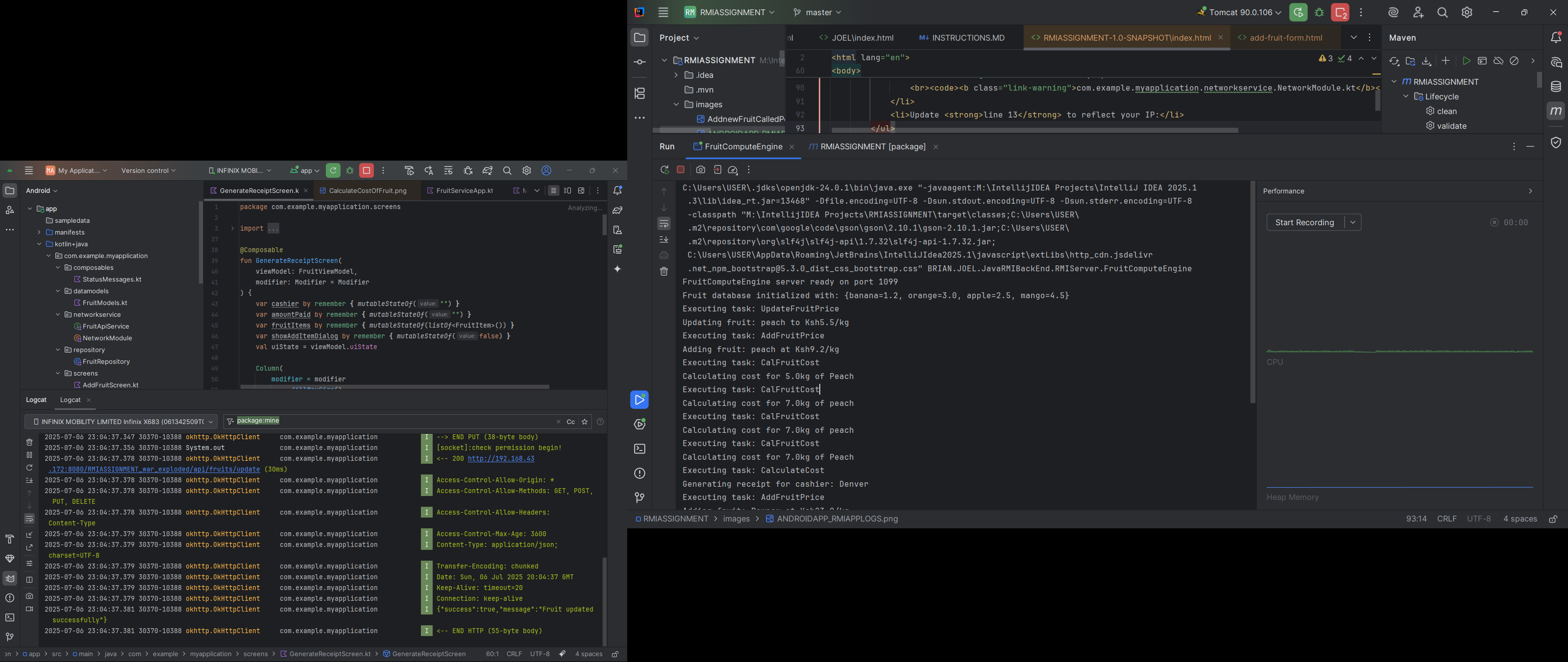
Task: Collapse the composables package
Action: (x=58, y=268)
